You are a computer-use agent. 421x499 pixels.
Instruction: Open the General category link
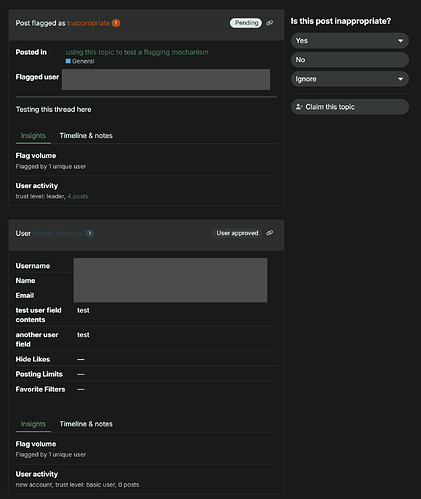pyautogui.click(x=80, y=61)
